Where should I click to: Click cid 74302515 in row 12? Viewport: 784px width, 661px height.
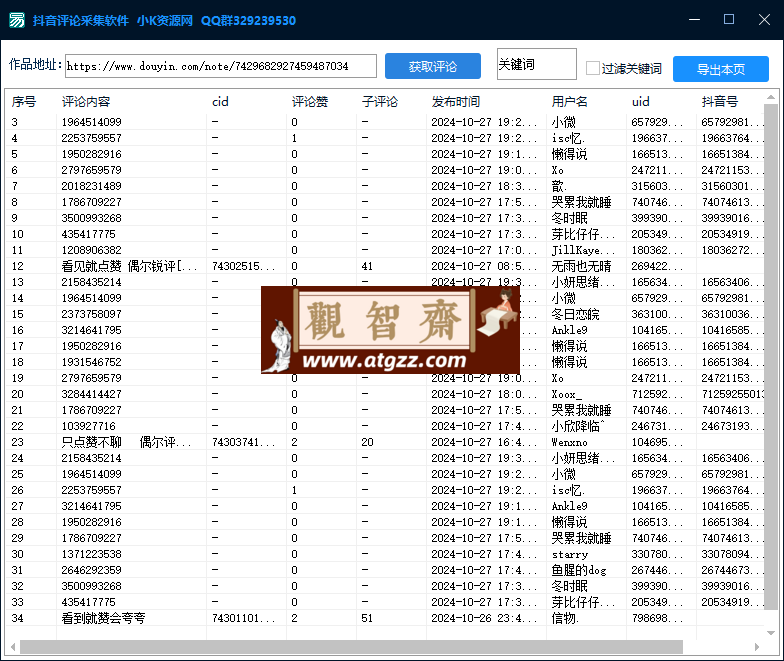(244, 266)
